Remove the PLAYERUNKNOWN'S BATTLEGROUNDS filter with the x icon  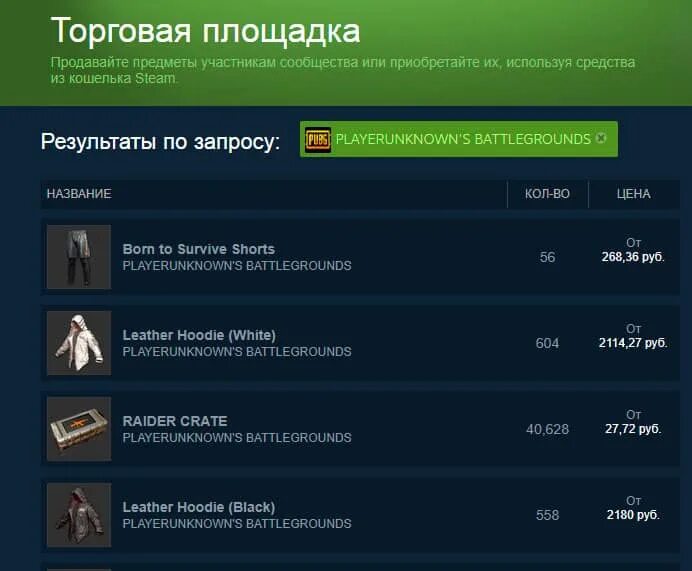pyautogui.click(x=601, y=138)
